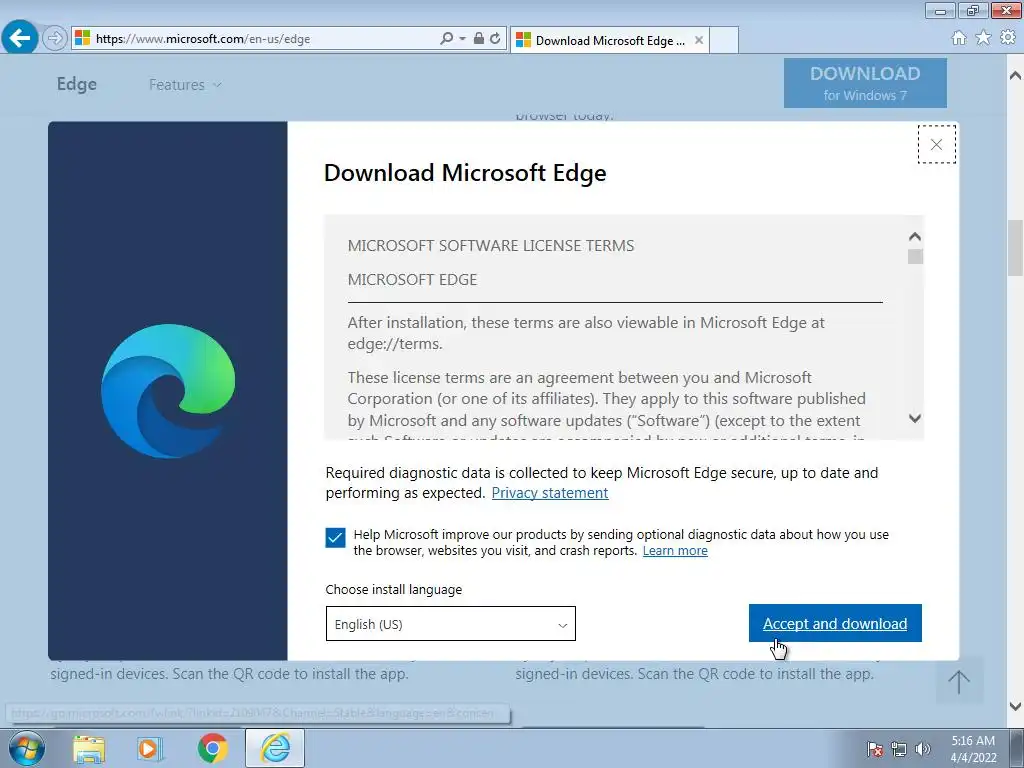Click the DOWNLOAD for Windows 7 button

click(865, 83)
